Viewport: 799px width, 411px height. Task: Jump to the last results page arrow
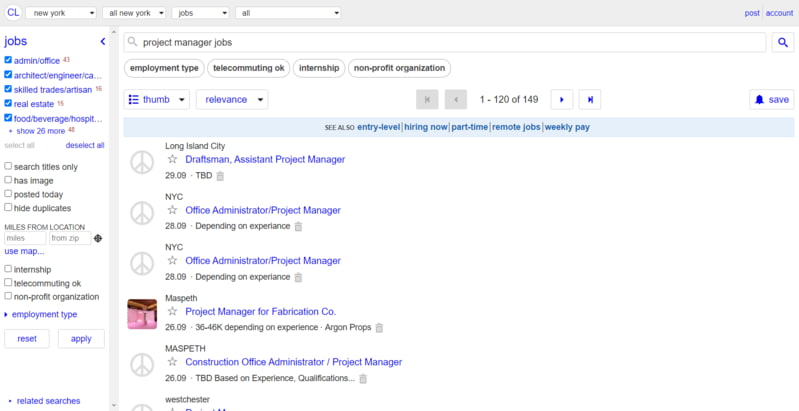coord(590,99)
